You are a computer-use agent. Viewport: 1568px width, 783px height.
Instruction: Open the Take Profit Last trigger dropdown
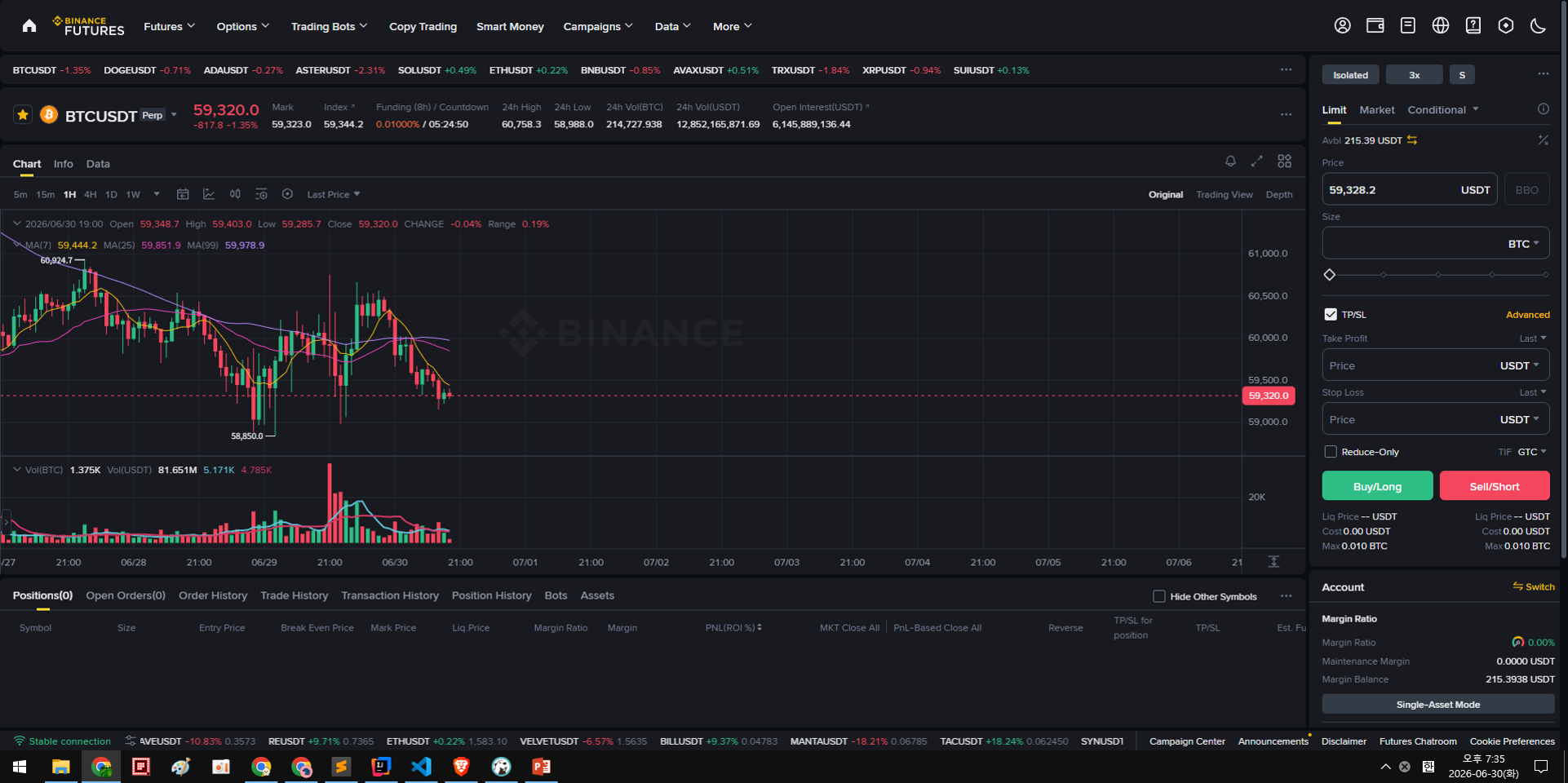1532,338
